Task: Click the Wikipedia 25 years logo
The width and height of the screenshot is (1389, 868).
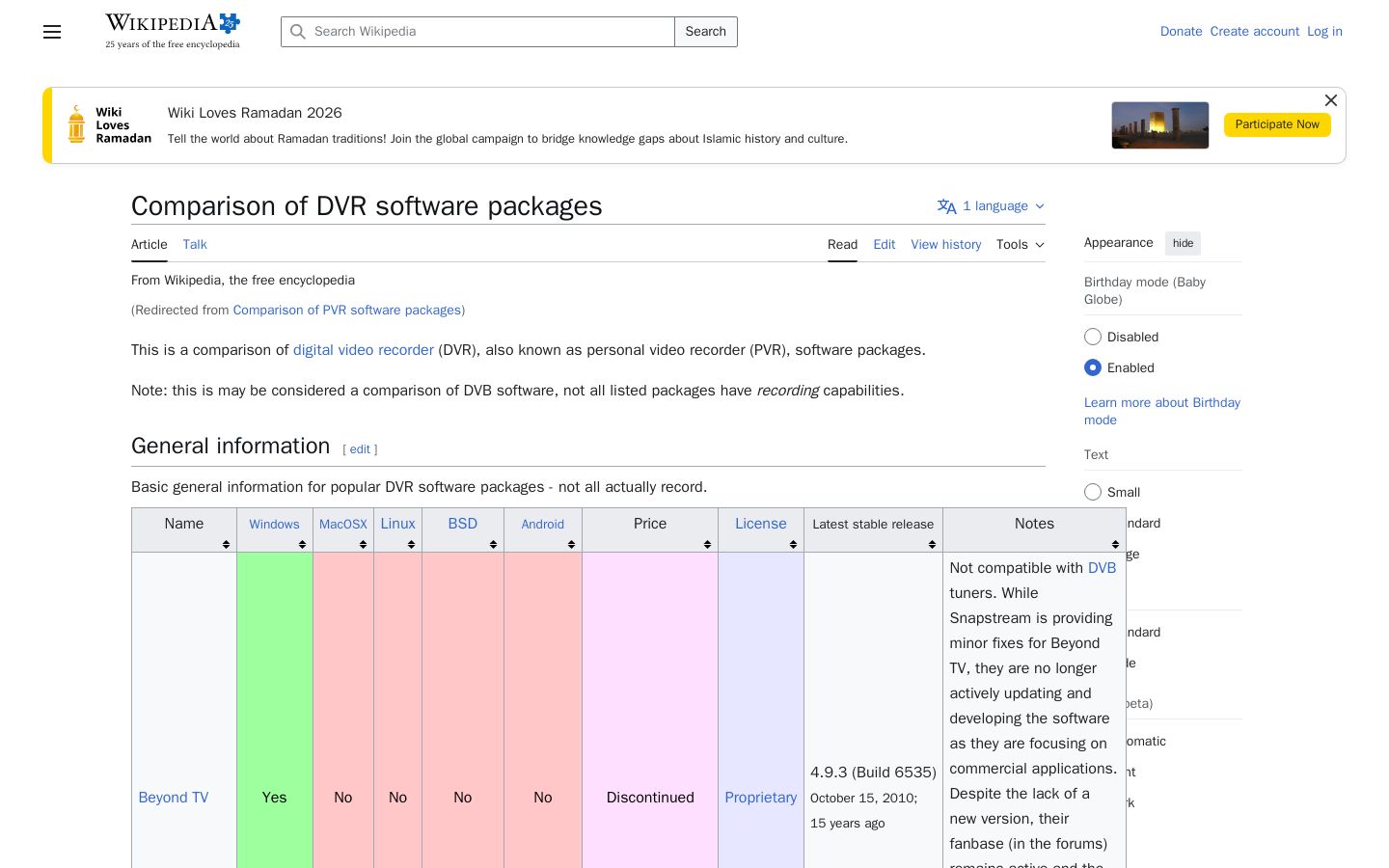Action: tap(173, 31)
